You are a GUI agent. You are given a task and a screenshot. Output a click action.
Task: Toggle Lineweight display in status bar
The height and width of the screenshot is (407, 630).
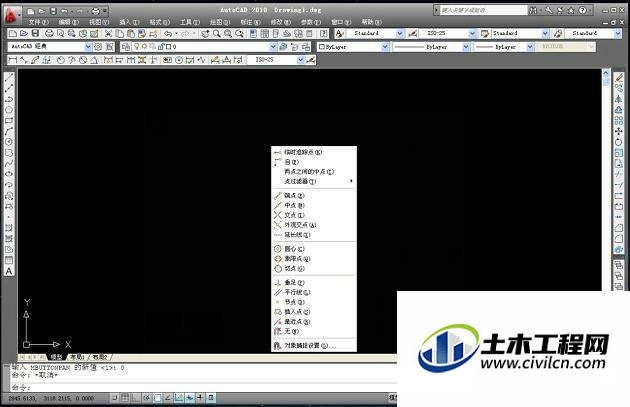pos(200,398)
